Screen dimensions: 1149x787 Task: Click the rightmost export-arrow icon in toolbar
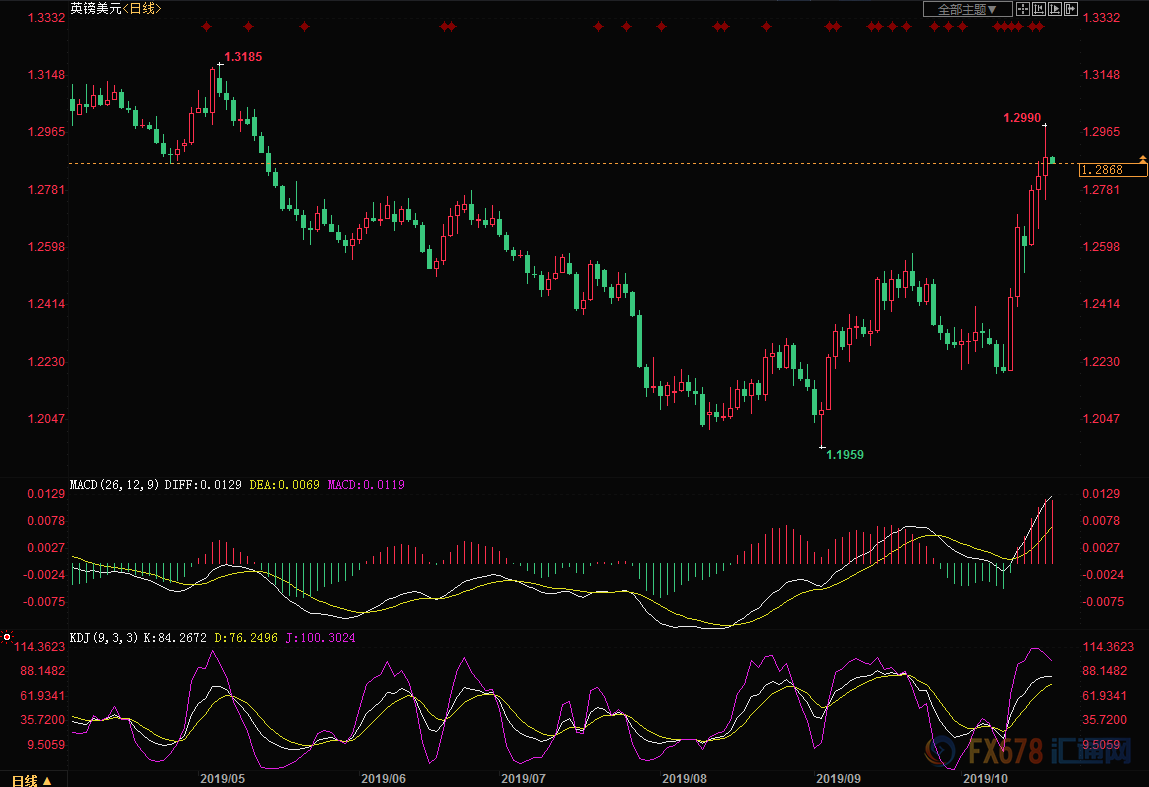tap(1071, 9)
